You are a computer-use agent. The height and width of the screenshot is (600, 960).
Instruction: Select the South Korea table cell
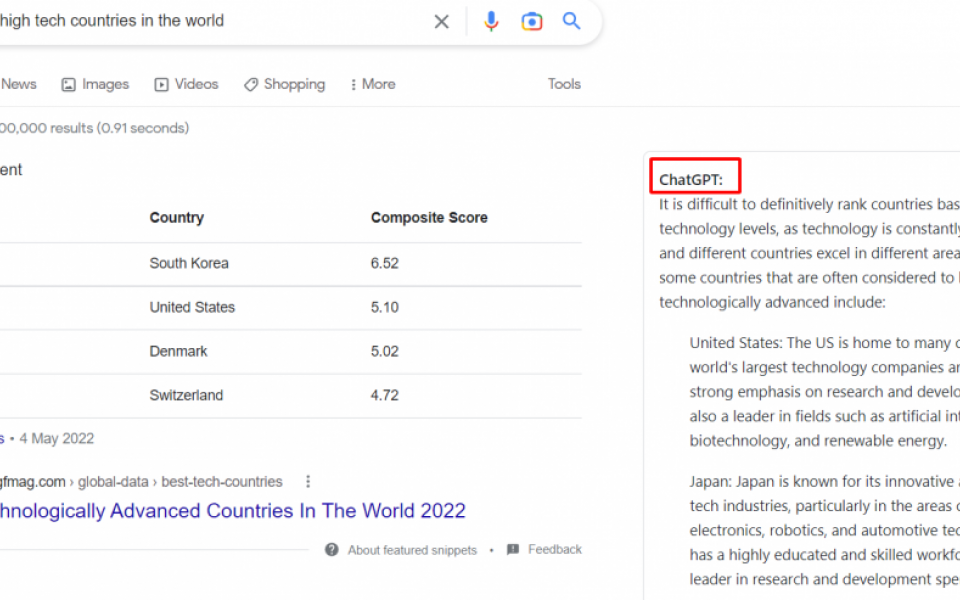pos(189,263)
